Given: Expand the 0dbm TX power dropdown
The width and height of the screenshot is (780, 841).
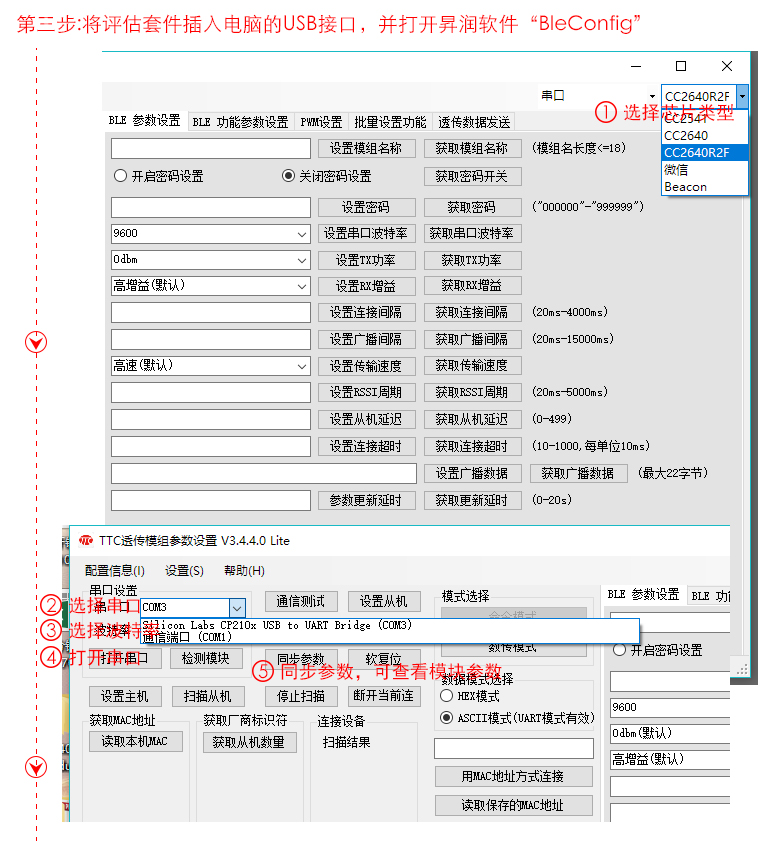Looking at the screenshot, I should (301, 260).
